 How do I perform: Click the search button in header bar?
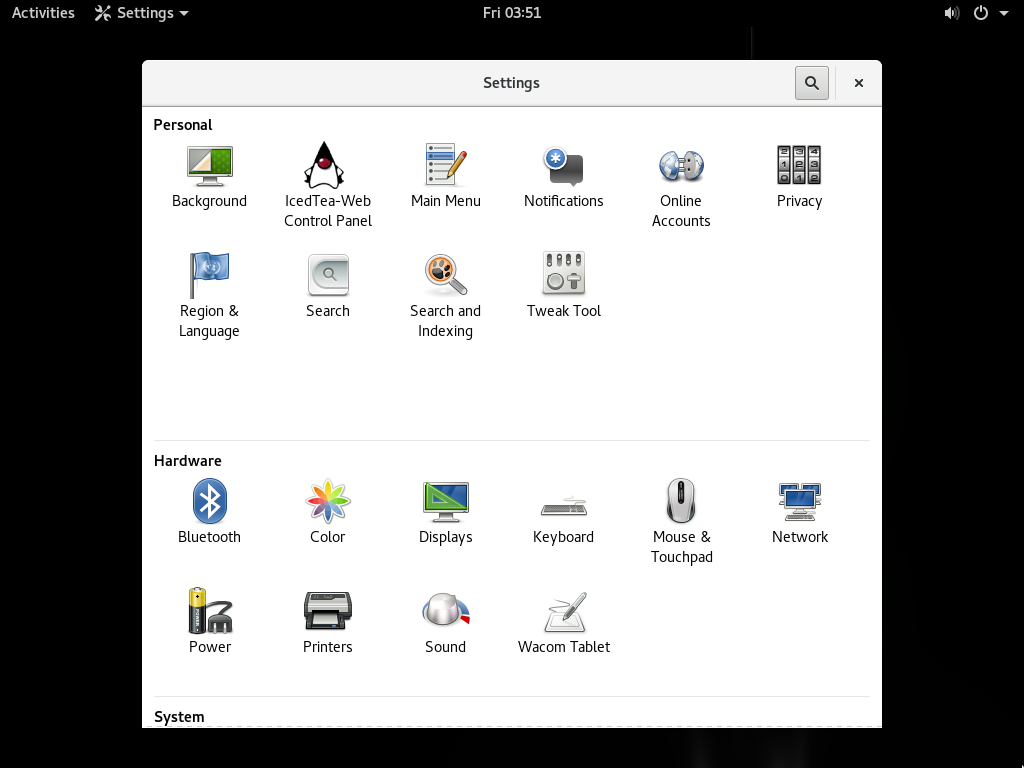pos(812,83)
